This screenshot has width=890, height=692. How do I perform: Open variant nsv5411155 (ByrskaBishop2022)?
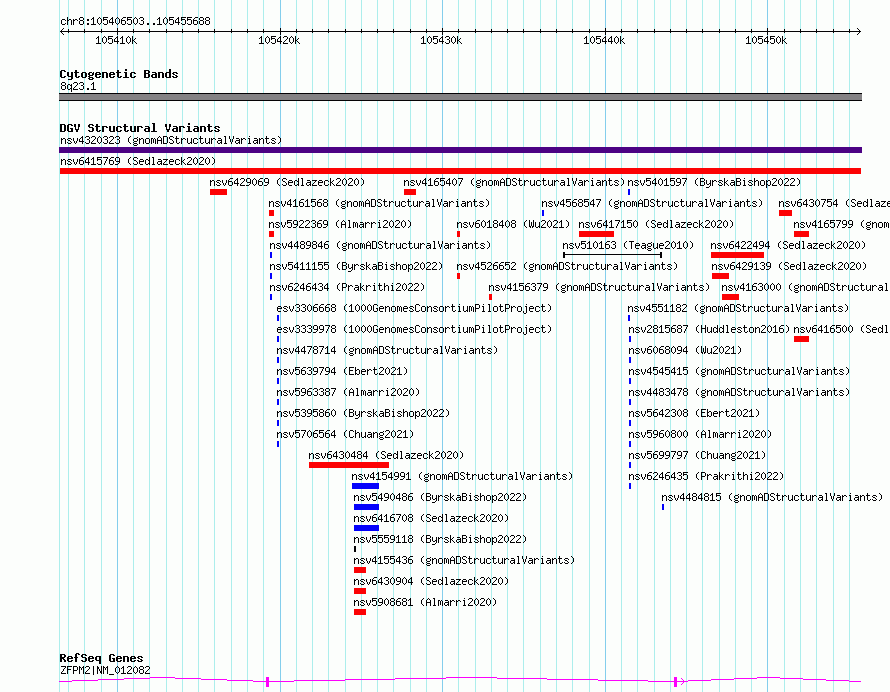[x=356, y=266]
